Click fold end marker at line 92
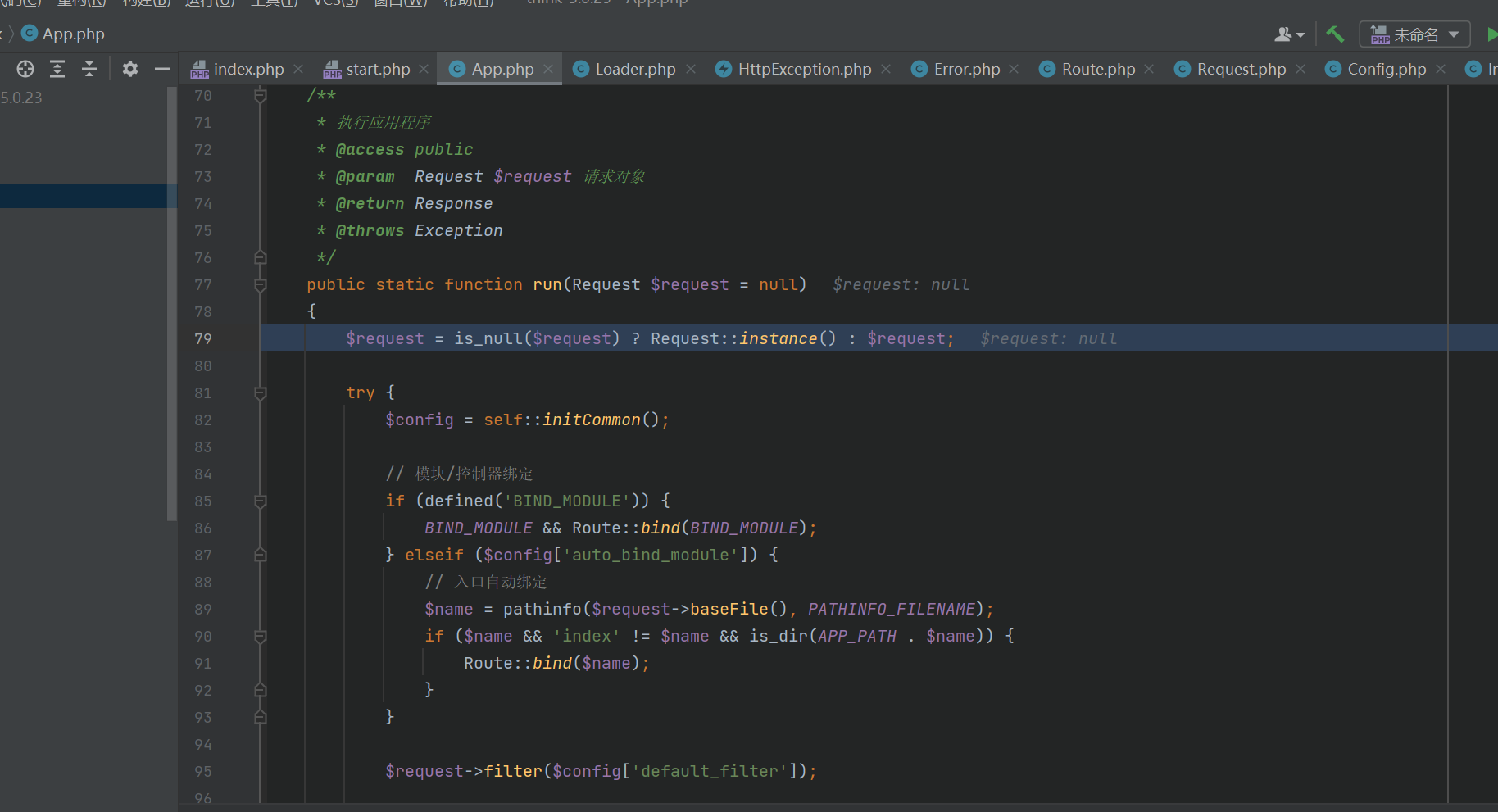The height and width of the screenshot is (812, 1498). point(261,690)
